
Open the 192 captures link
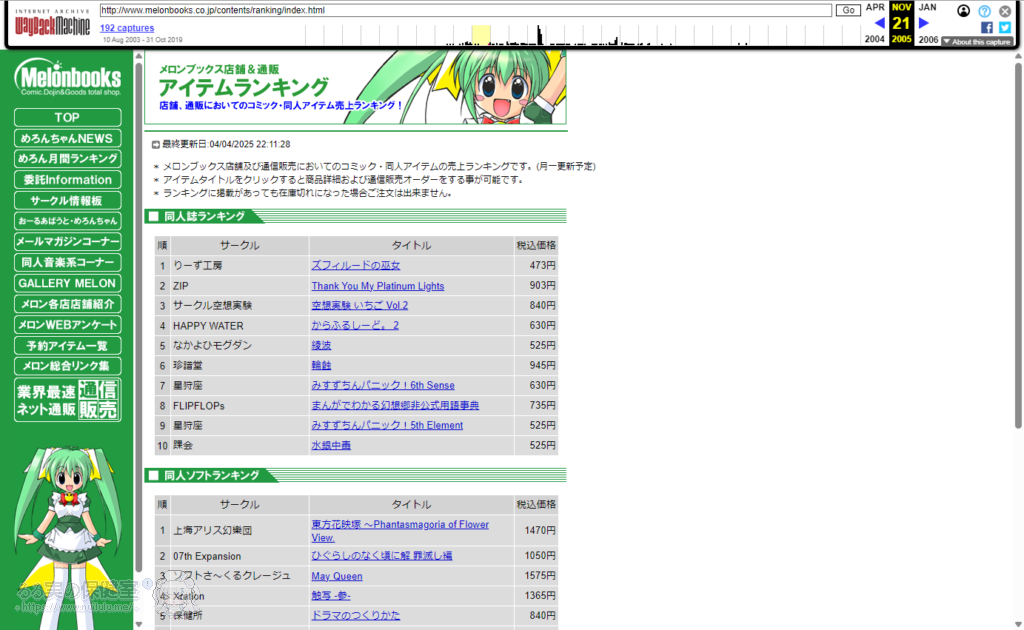127,28
